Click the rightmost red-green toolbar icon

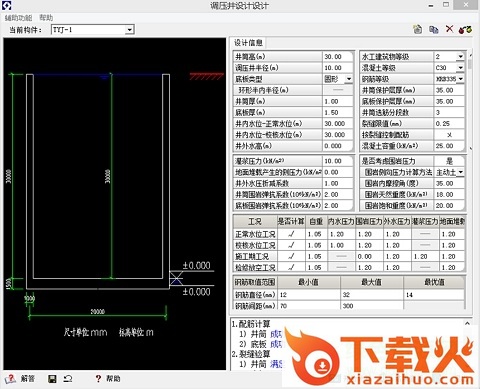click(x=465, y=29)
